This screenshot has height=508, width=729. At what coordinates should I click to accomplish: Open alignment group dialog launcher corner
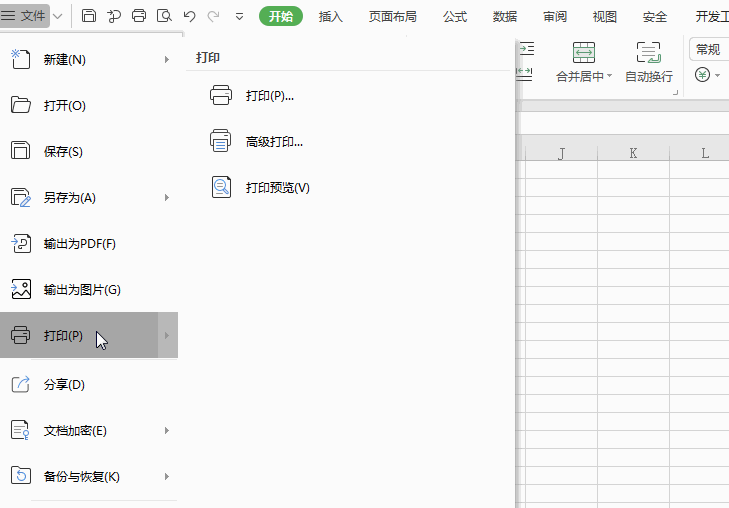676,93
